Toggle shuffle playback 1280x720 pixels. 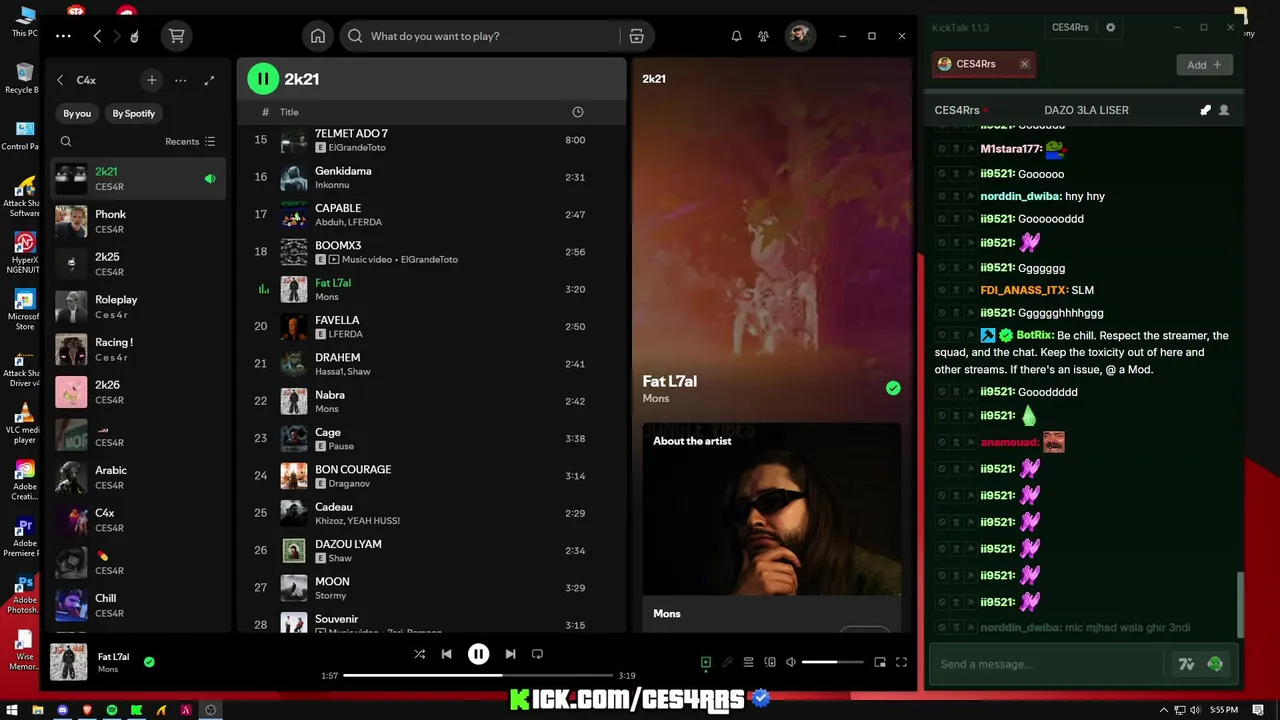pyautogui.click(x=419, y=654)
